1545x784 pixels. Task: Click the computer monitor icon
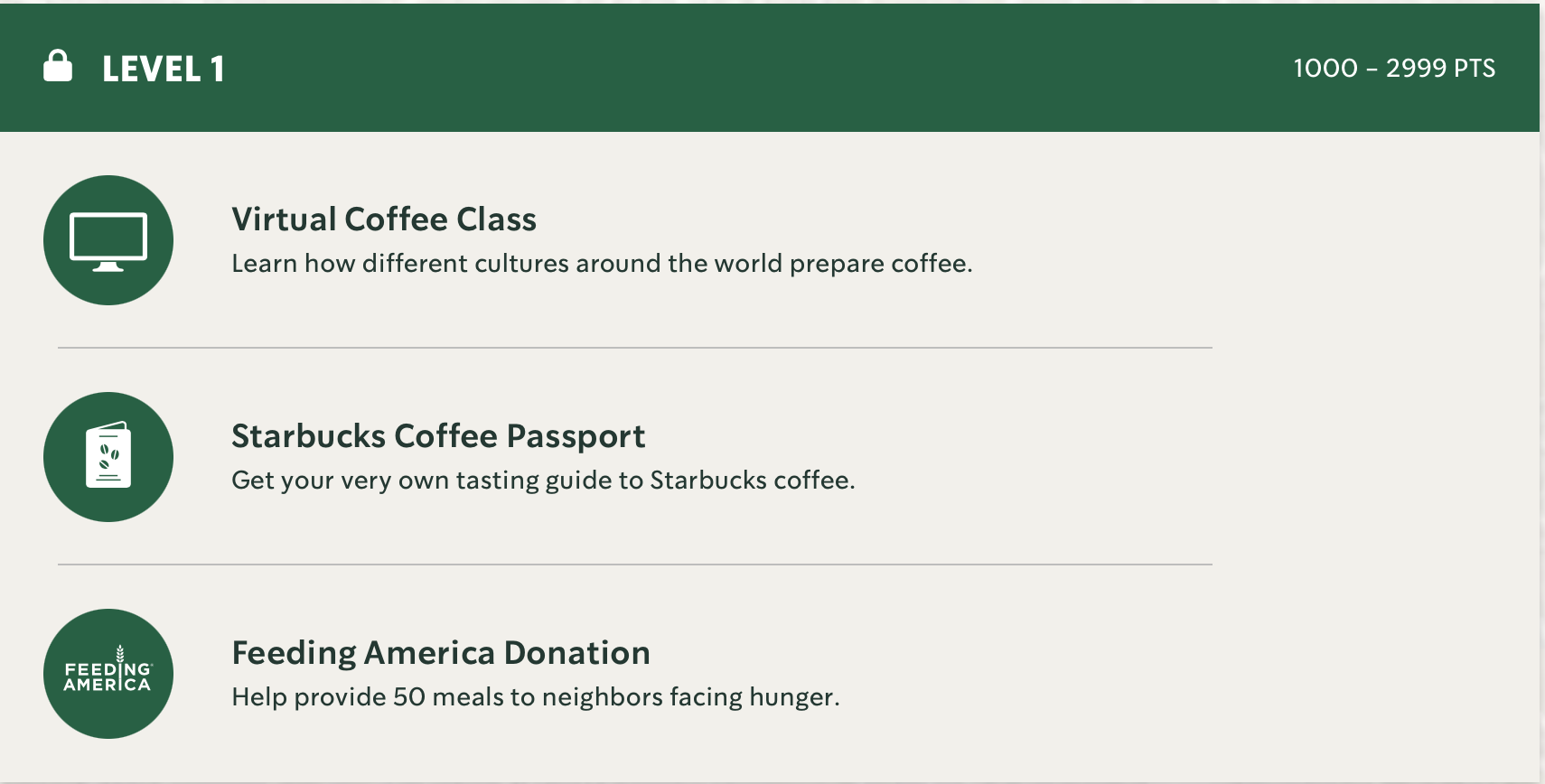point(108,241)
